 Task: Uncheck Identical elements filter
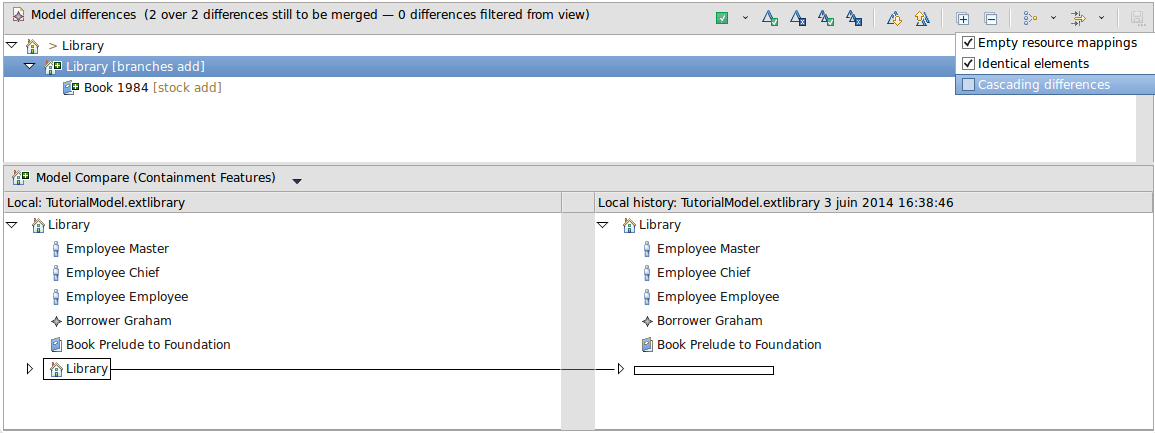click(968, 64)
